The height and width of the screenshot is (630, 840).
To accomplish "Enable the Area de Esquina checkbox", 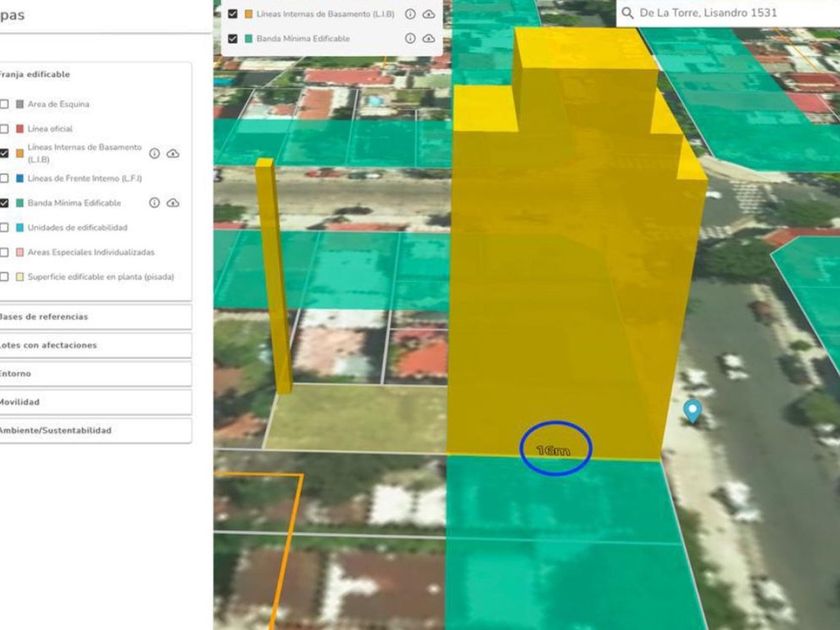I will tap(4, 104).
